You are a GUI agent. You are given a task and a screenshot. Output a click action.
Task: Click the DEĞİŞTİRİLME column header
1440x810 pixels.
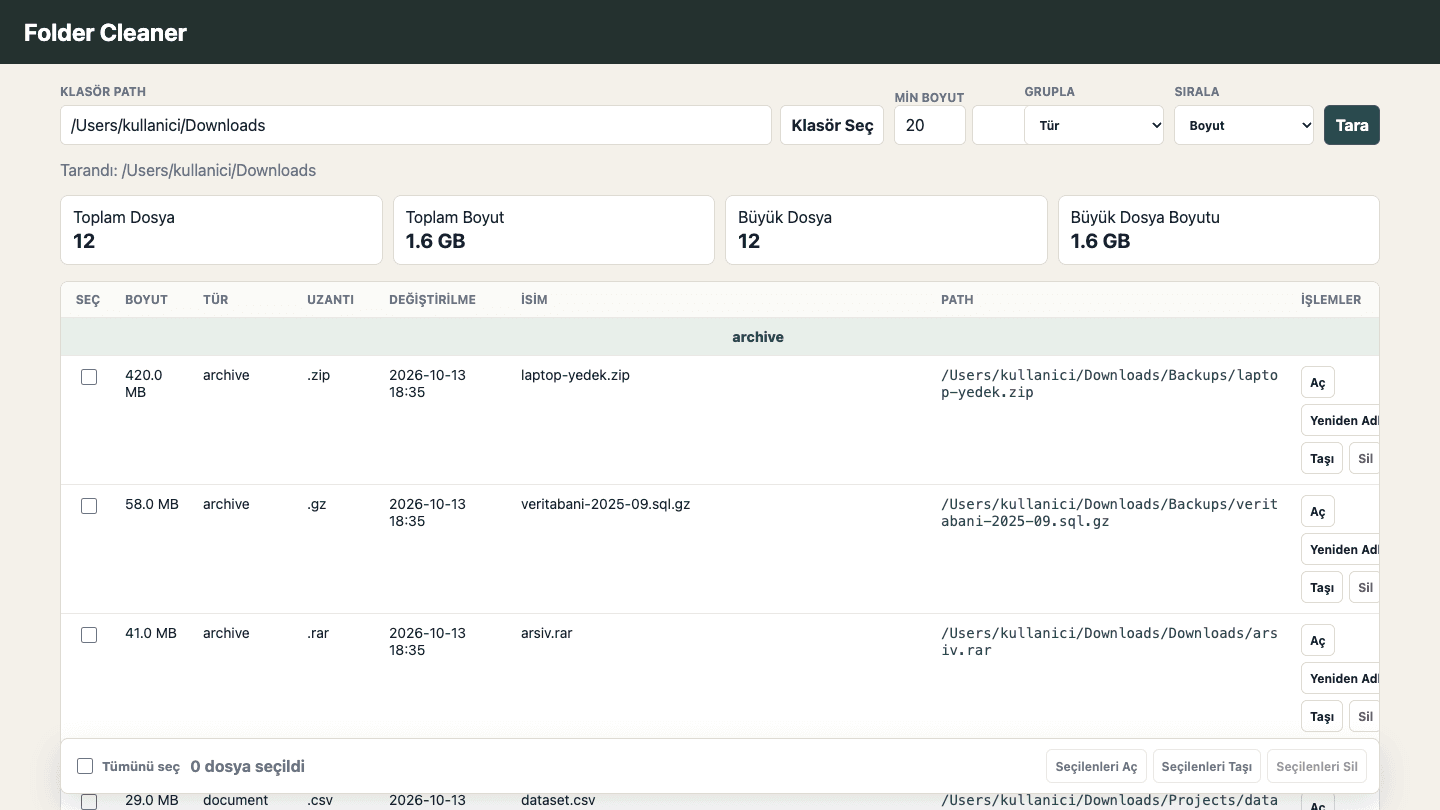coord(432,300)
